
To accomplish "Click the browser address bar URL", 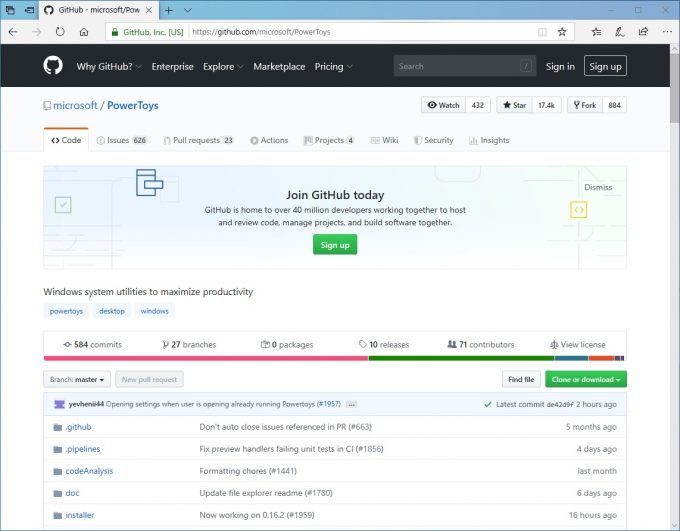I will (261, 32).
